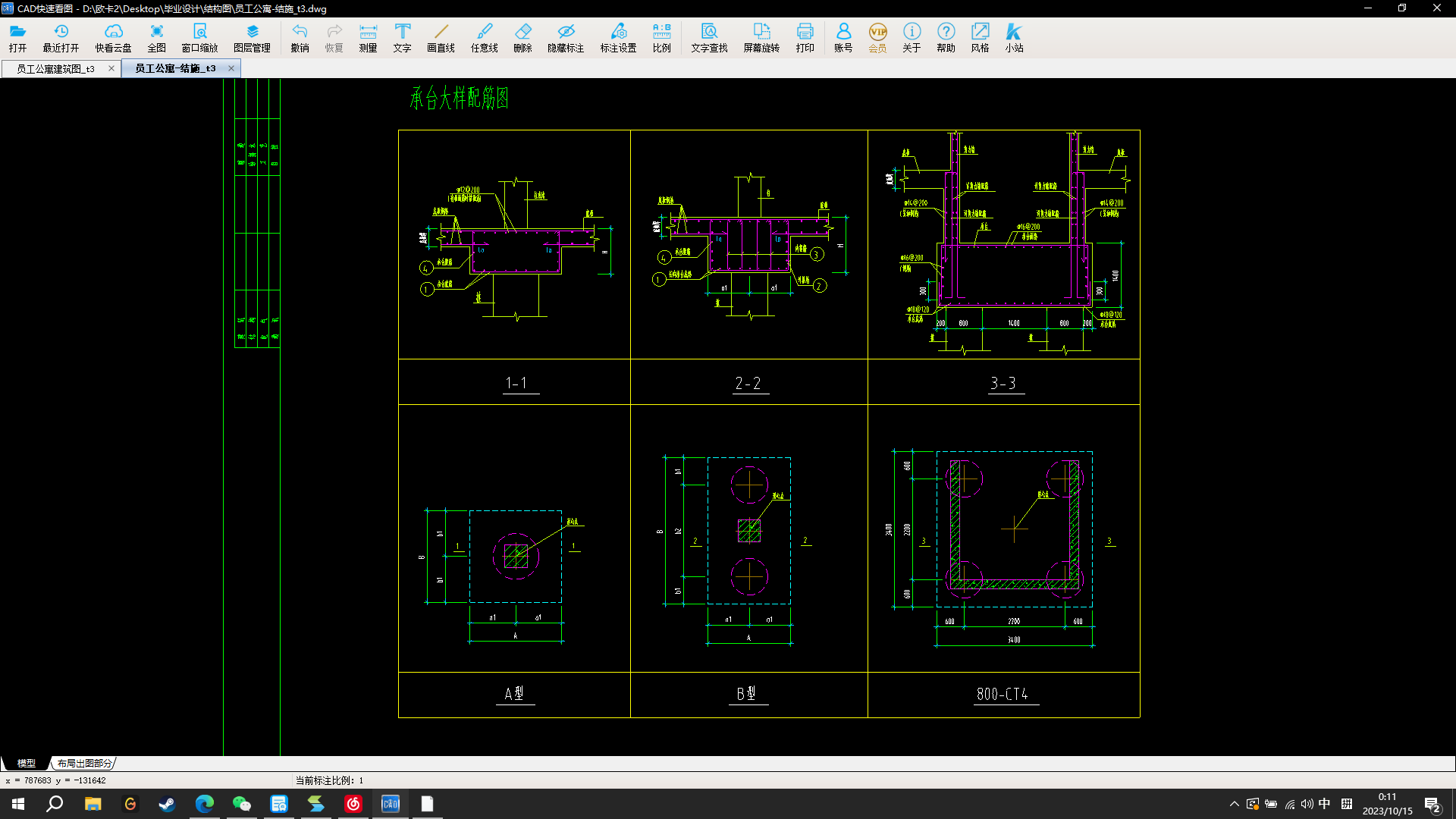Click the CAD viewer taskbar icon
The height and width of the screenshot is (819, 1456).
click(x=391, y=804)
